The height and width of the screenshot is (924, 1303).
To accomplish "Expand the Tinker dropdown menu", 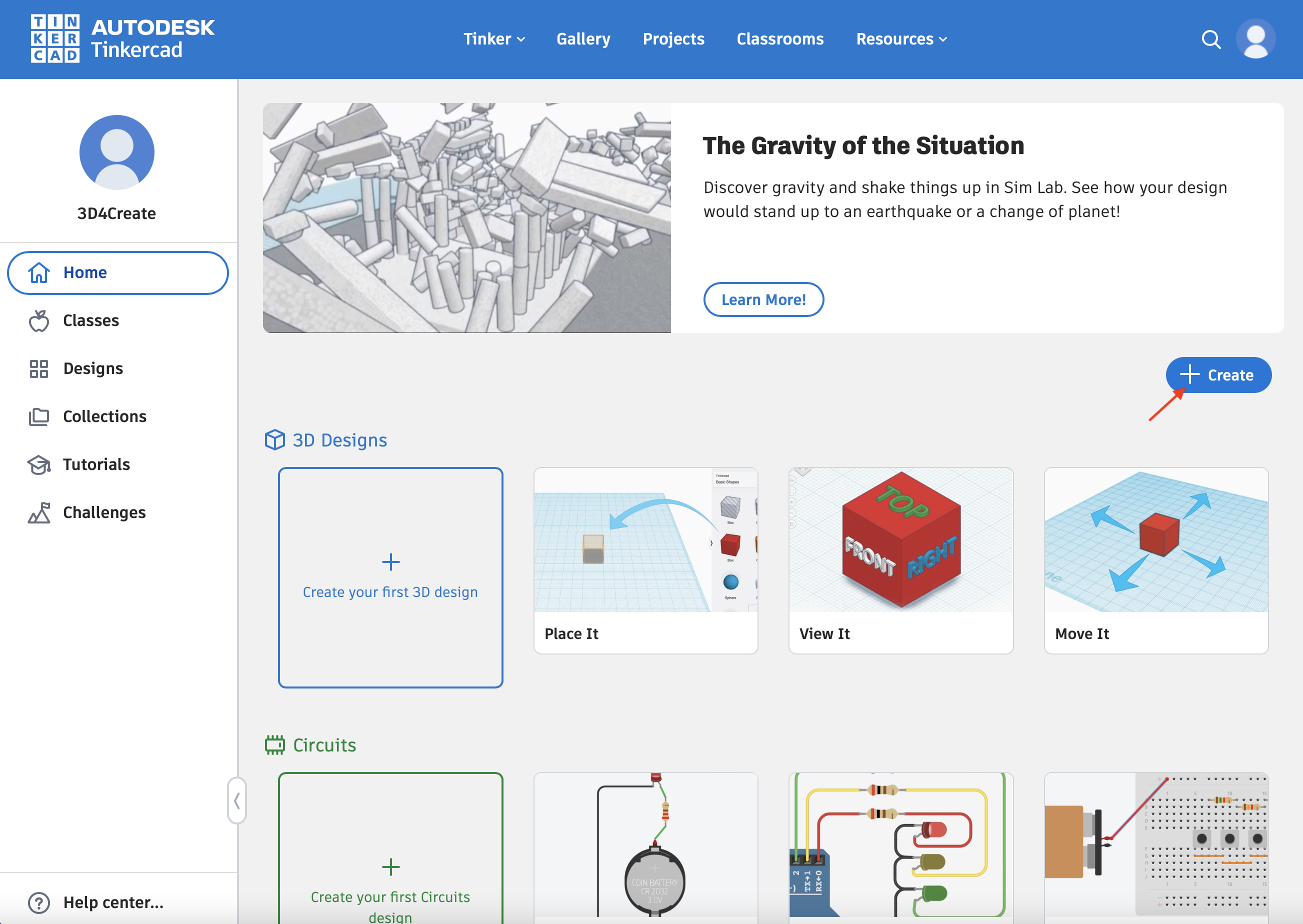I will 493,39.
